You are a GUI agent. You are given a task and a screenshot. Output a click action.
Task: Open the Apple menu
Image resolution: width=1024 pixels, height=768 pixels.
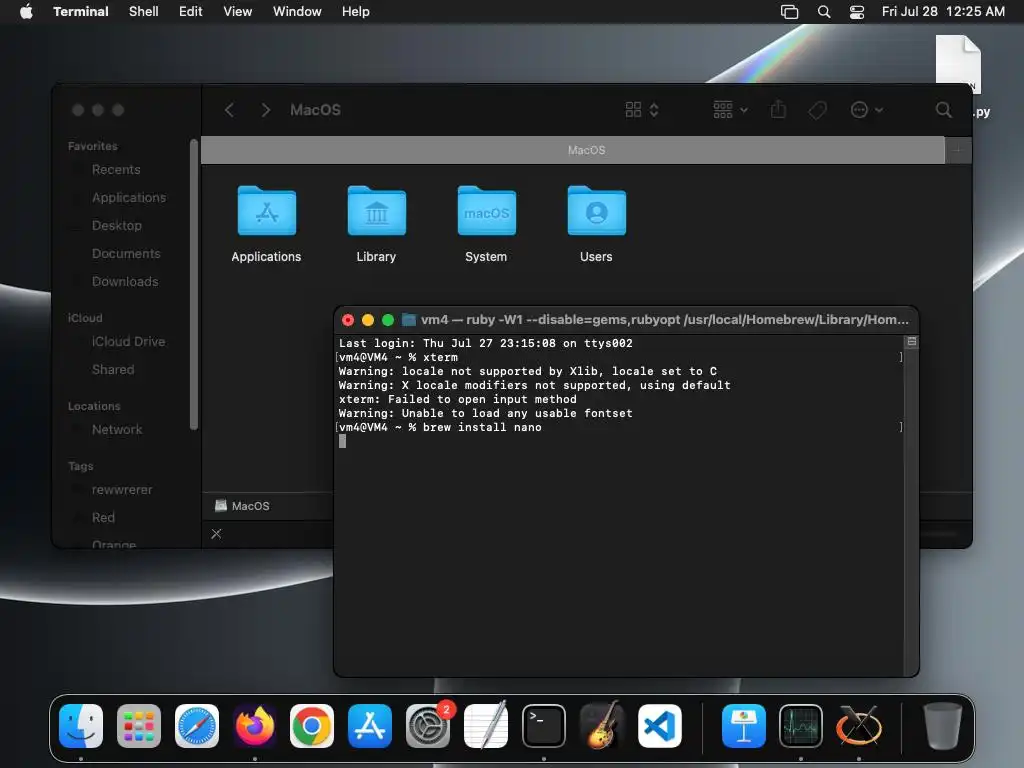26,12
